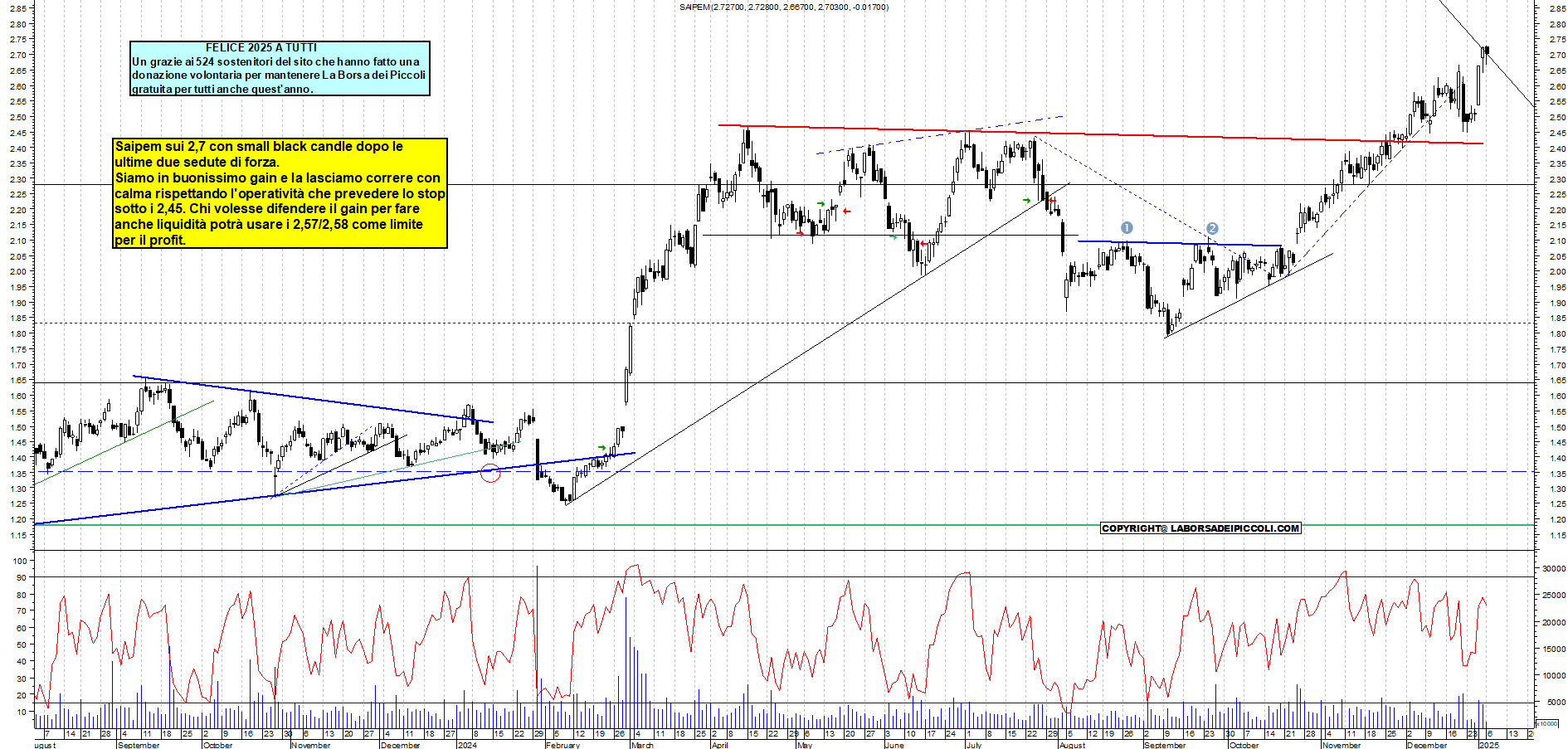The width and height of the screenshot is (1568, 749).
Task: Click the blue circle marker numbered 1
Action: click(1127, 228)
